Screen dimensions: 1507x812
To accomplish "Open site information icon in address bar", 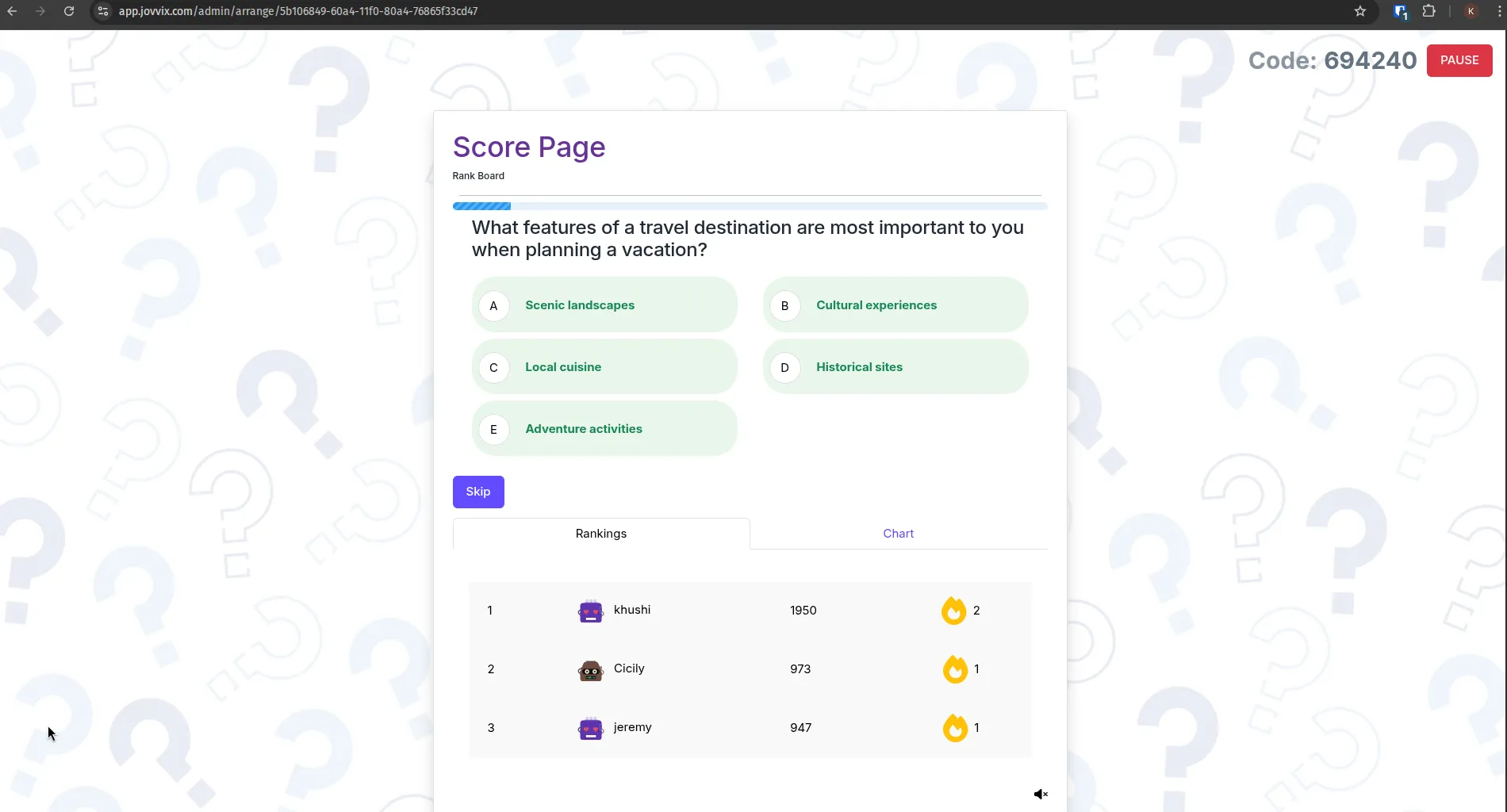I will click(103, 11).
